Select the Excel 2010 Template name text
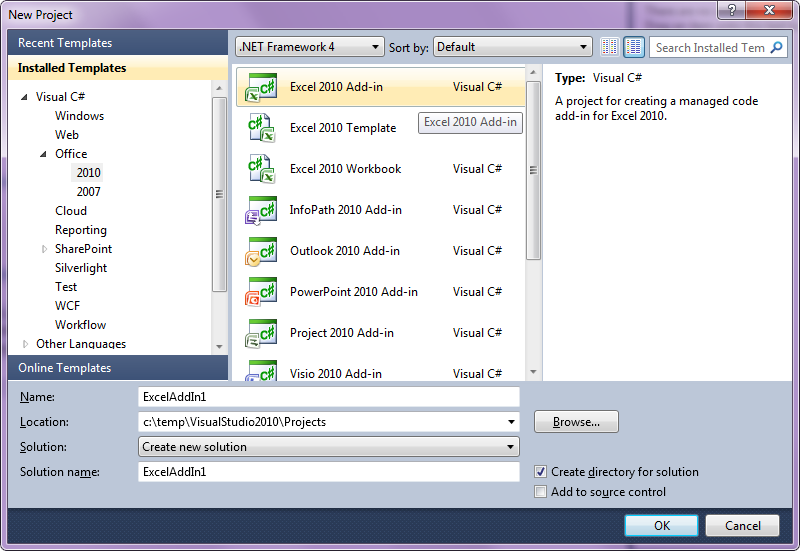 click(343, 128)
